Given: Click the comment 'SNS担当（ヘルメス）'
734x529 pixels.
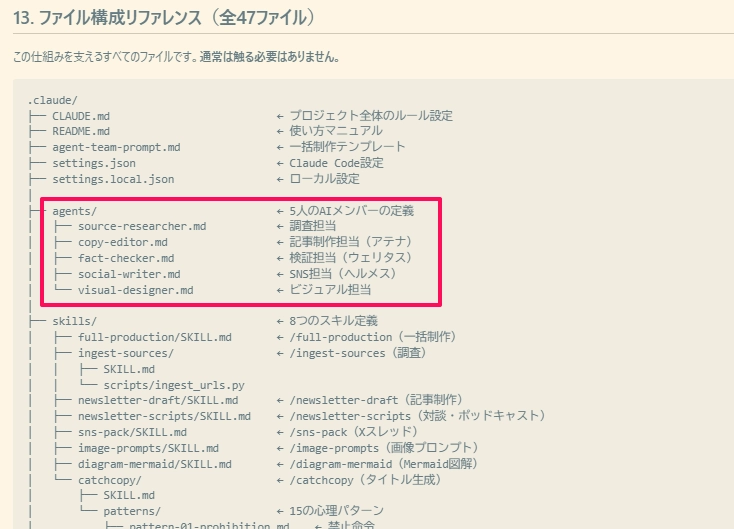Looking at the screenshot, I should click(x=344, y=274).
